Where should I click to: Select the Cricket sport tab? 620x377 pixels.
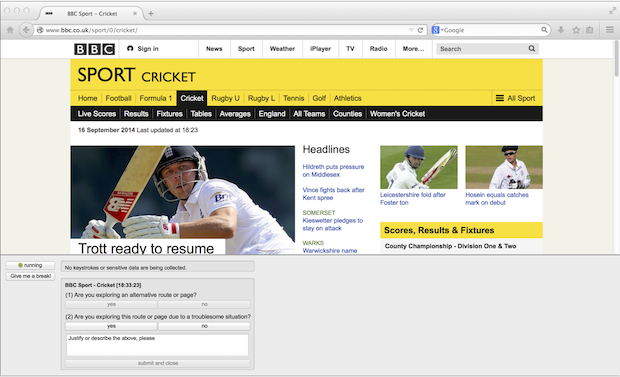(x=192, y=98)
